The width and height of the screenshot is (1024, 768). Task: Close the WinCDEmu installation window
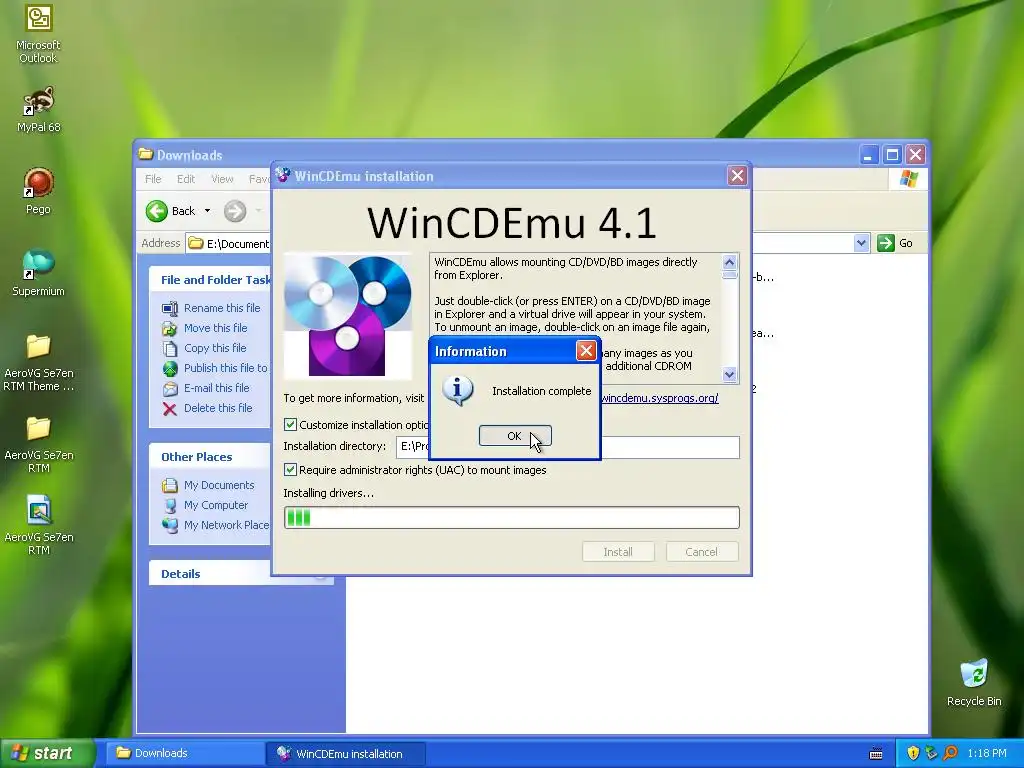737,176
